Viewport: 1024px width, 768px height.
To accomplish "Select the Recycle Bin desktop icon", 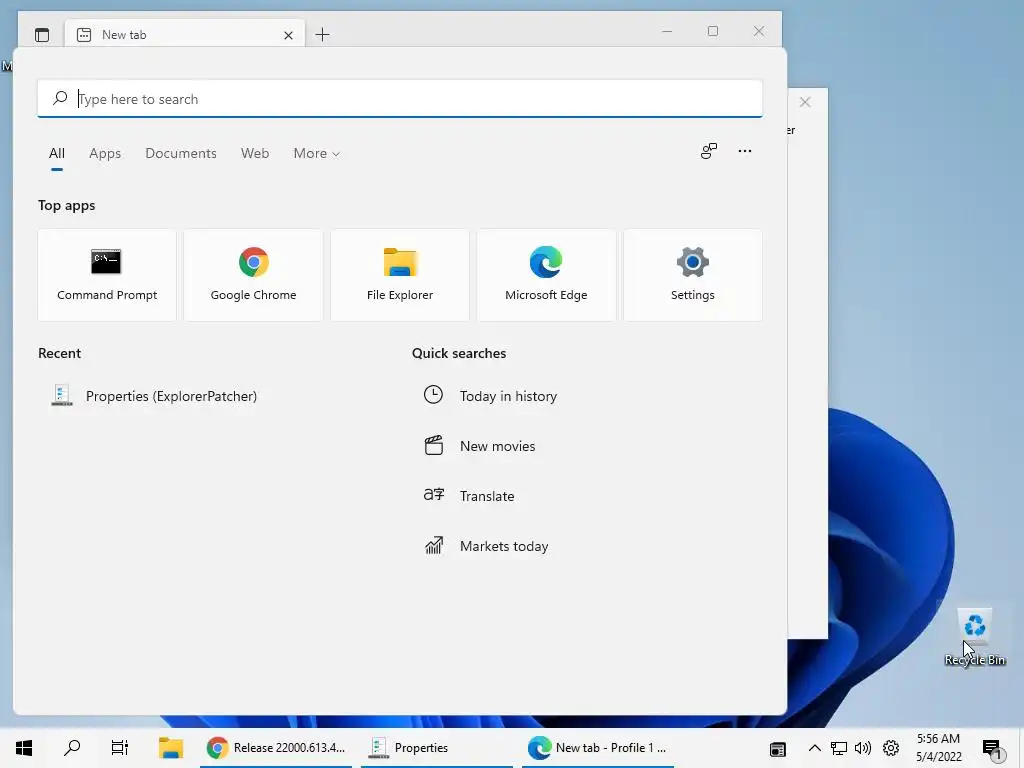I will tap(975, 637).
